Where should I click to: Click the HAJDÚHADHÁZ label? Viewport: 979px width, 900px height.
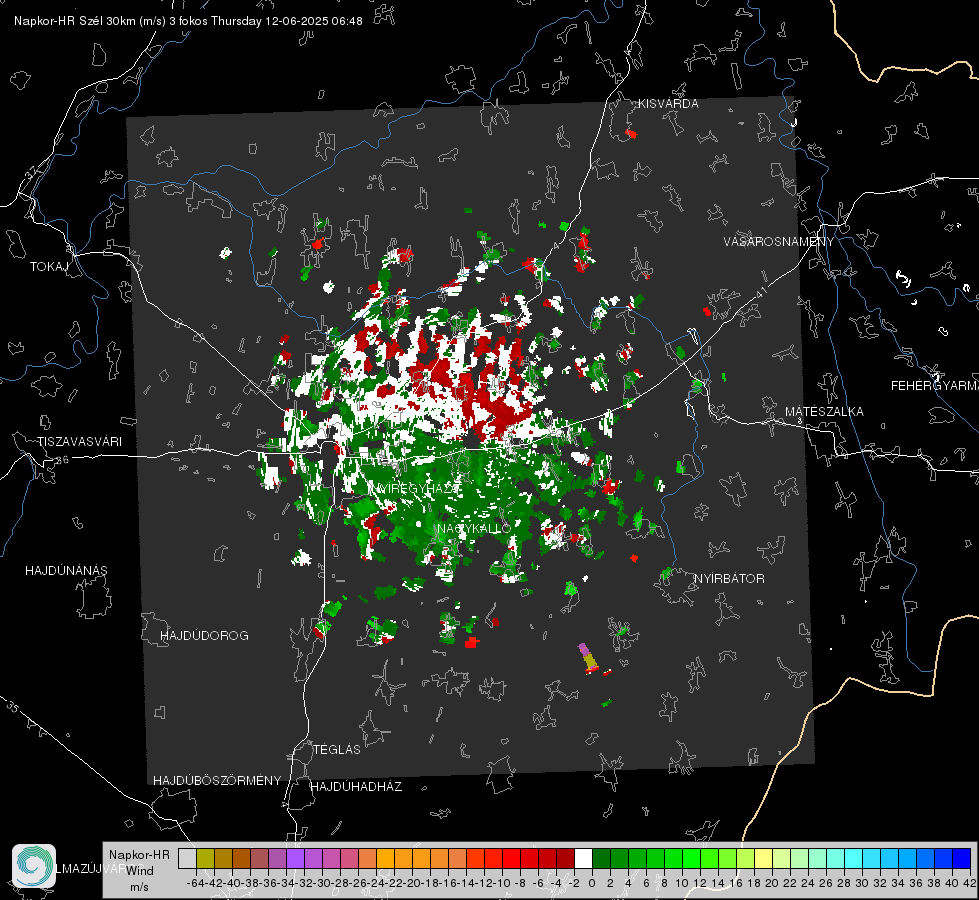coord(357,787)
